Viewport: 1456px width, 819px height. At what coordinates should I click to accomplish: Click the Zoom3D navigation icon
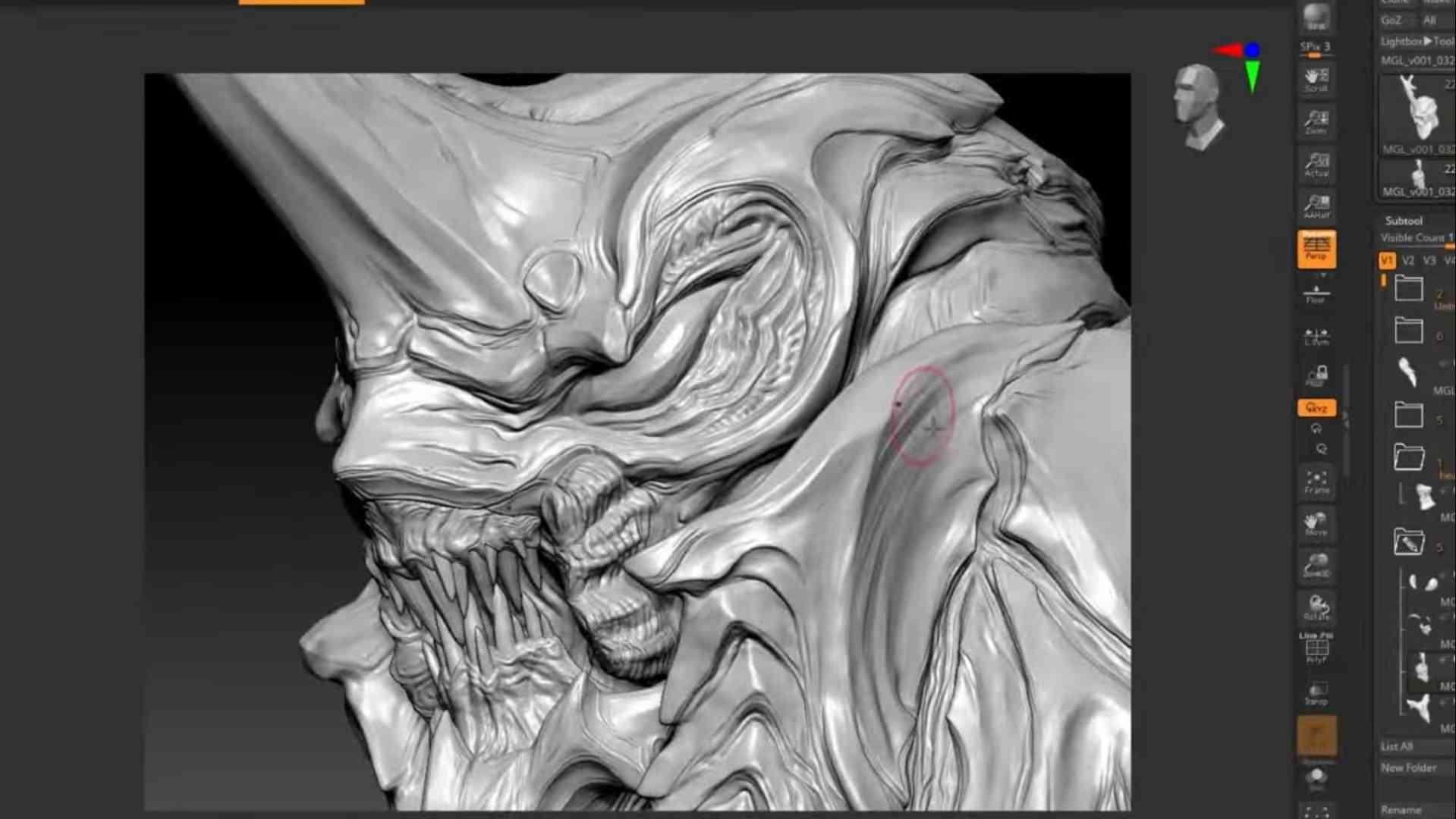tap(1316, 566)
